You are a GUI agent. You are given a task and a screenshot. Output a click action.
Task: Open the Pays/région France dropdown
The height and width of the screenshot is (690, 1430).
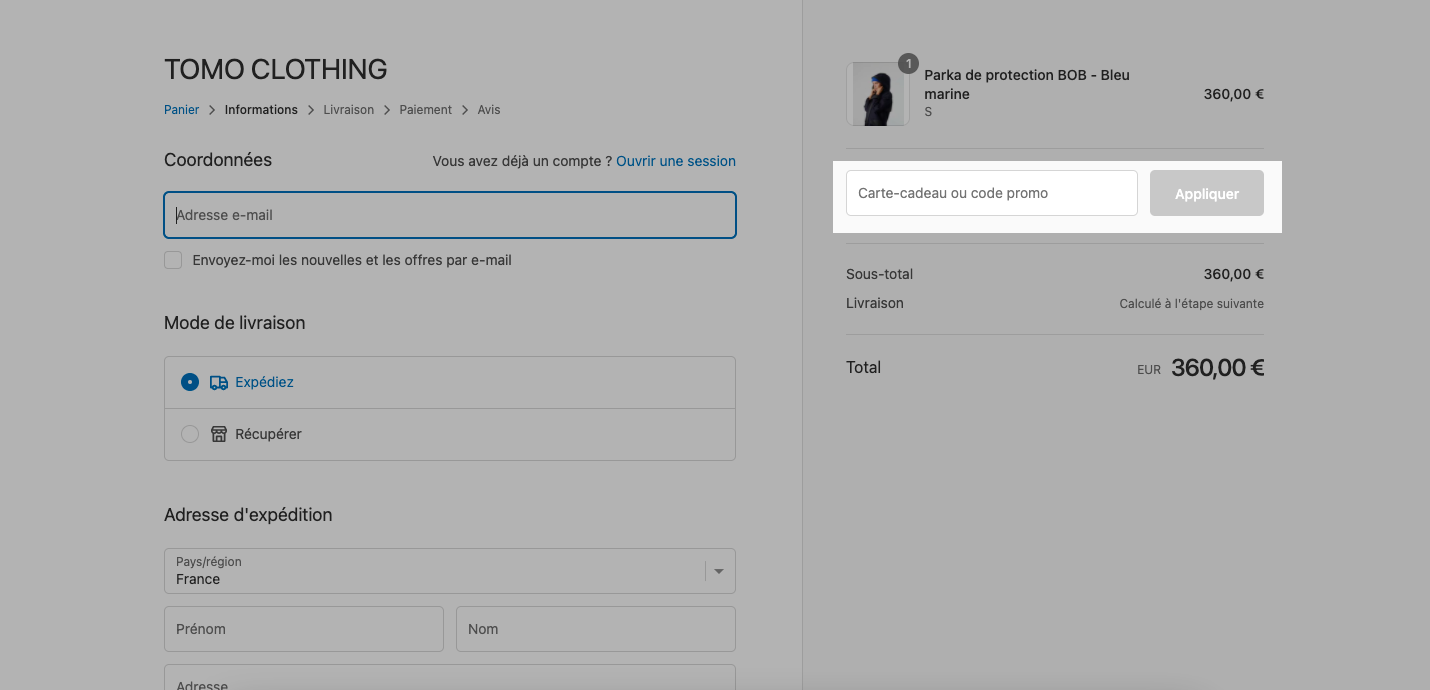450,571
